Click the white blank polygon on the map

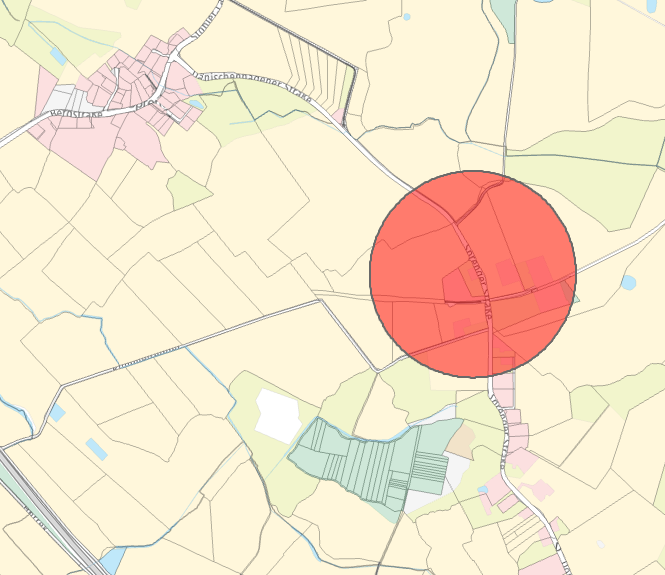[x=279, y=416]
